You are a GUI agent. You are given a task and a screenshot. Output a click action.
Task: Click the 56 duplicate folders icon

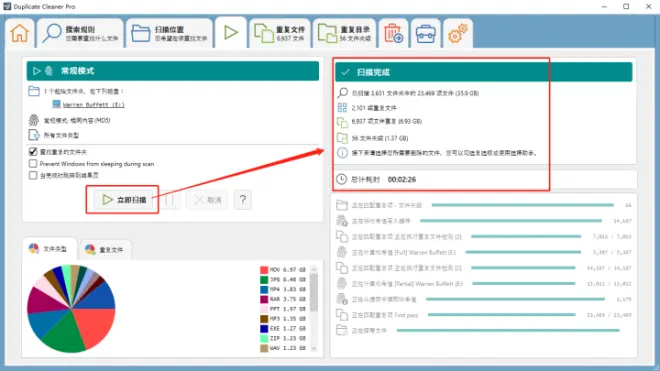click(342, 138)
